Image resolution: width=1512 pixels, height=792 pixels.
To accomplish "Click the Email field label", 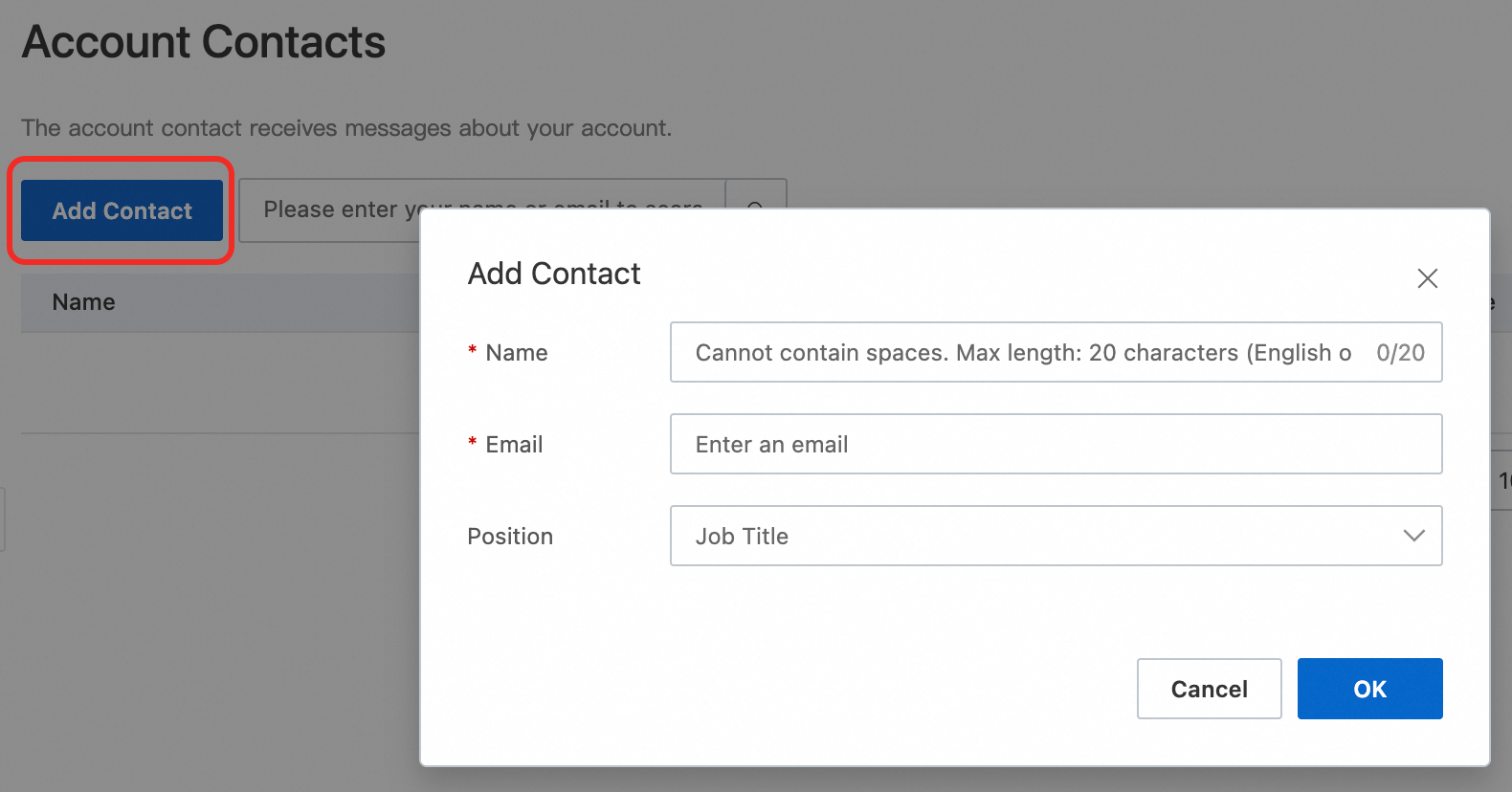I will [x=514, y=445].
